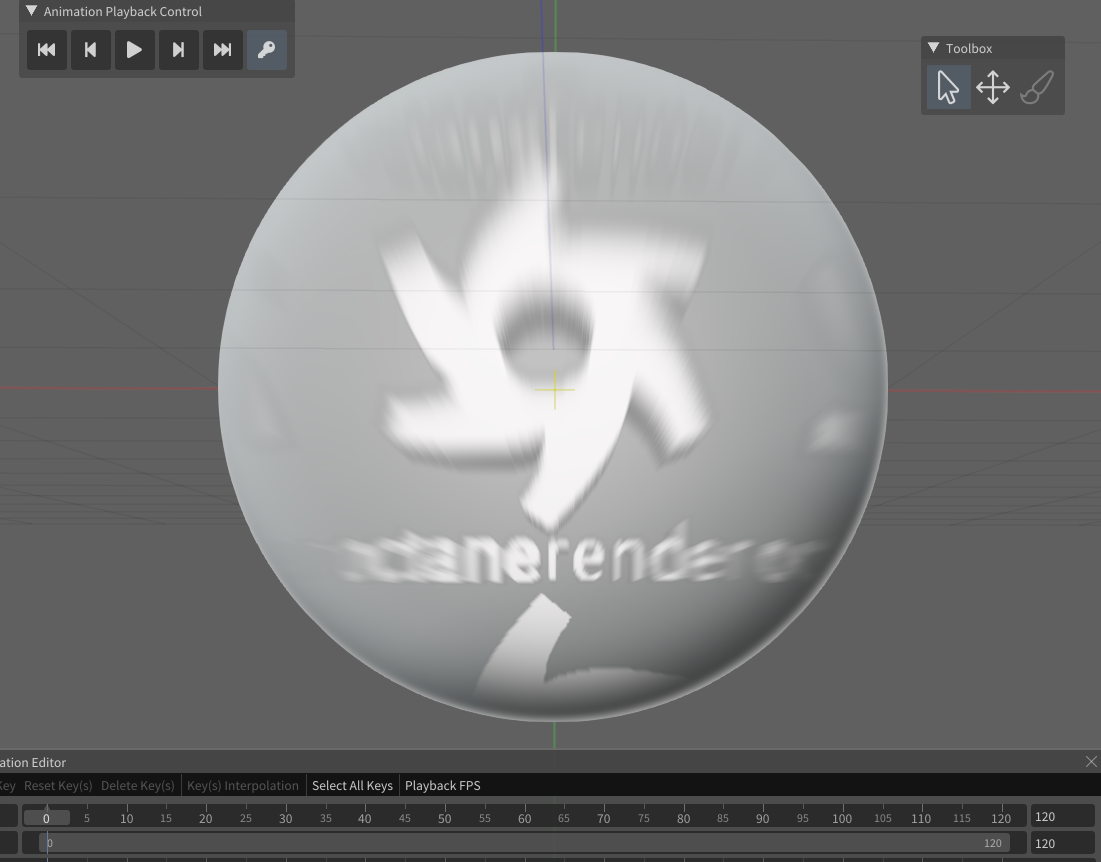Jump to last frame of animation
Viewport: 1101px width, 862px height.
coord(223,50)
